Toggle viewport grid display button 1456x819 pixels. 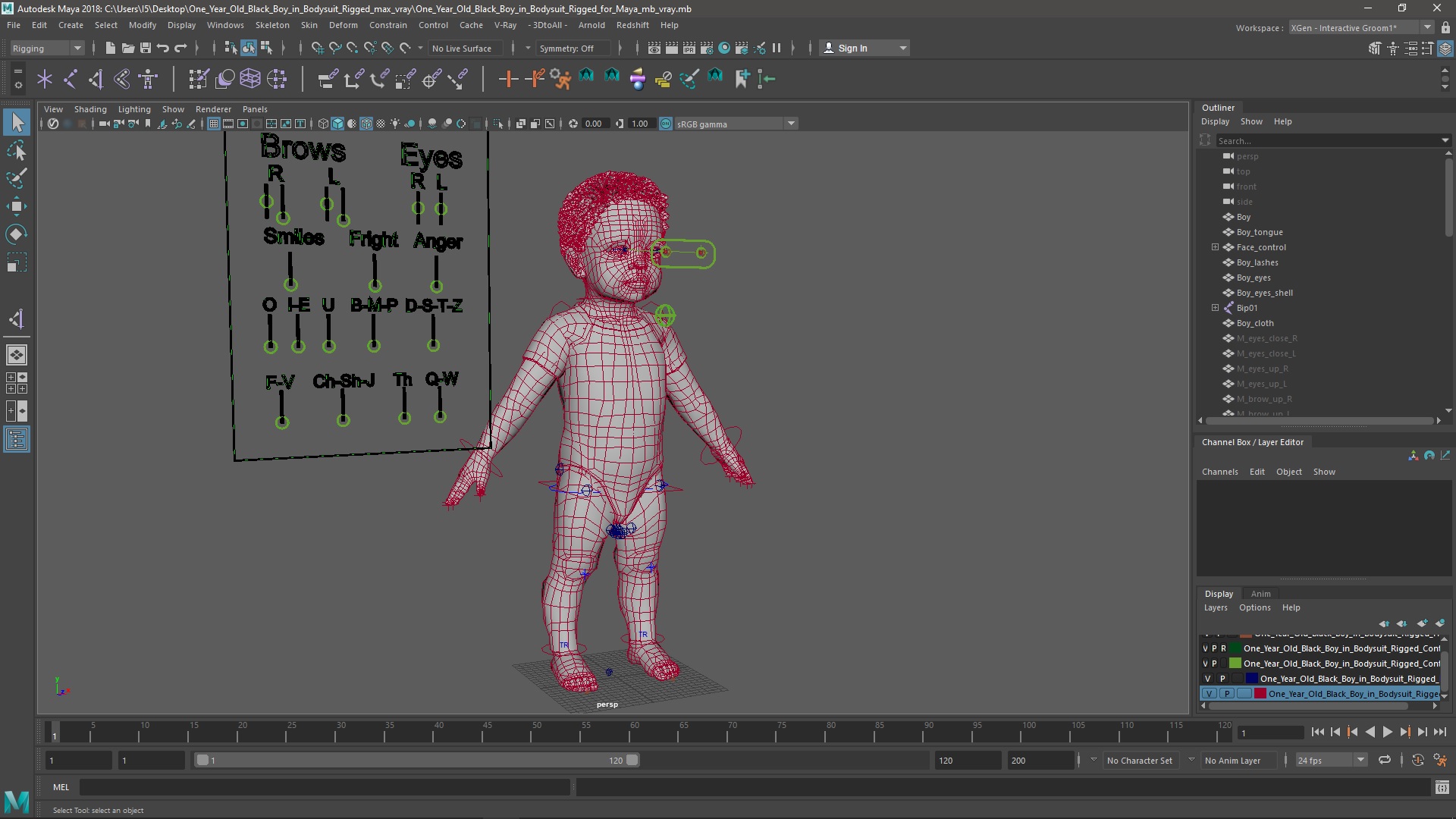(x=214, y=124)
